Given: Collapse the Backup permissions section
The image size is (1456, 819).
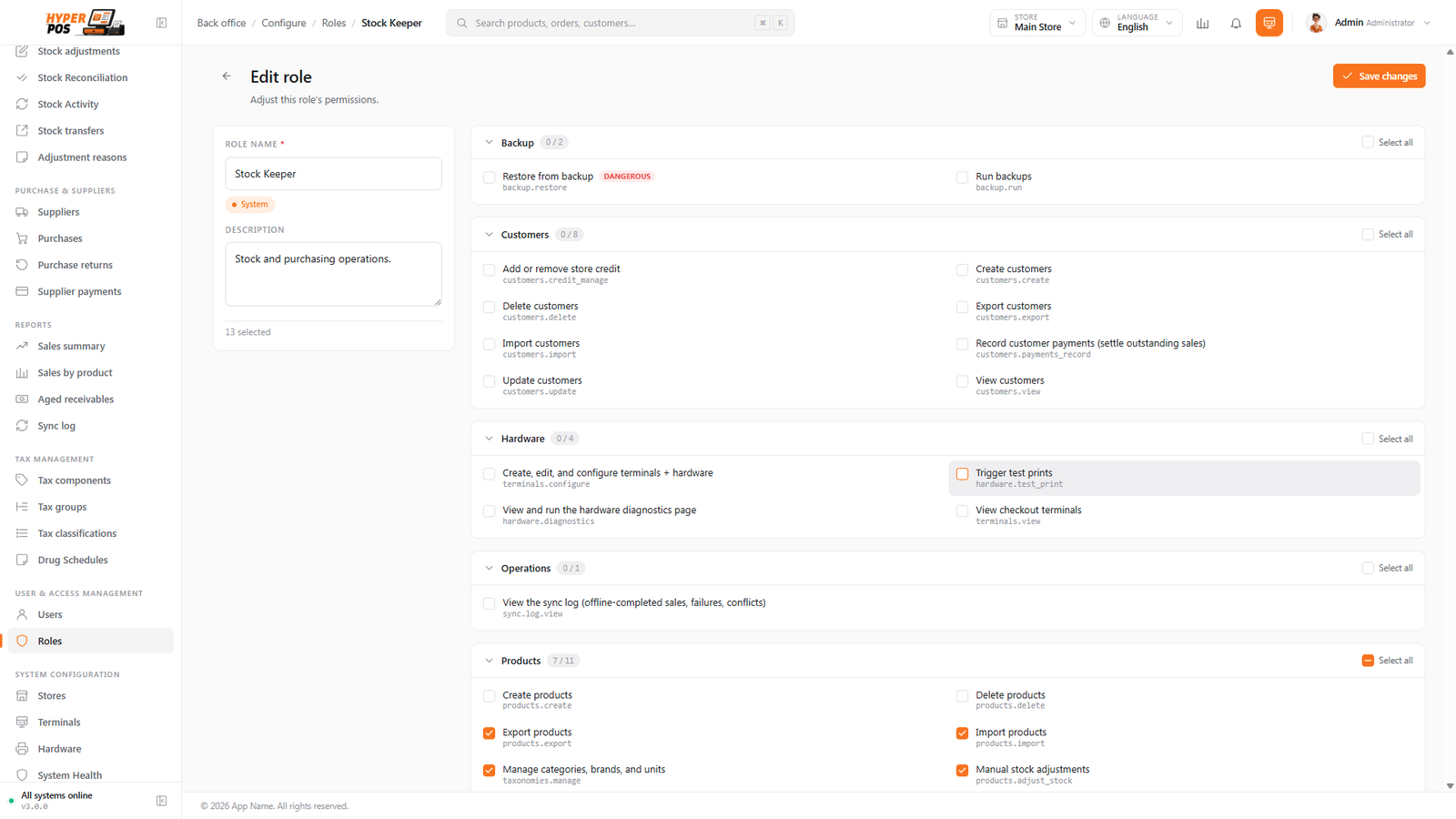Looking at the screenshot, I should (489, 143).
